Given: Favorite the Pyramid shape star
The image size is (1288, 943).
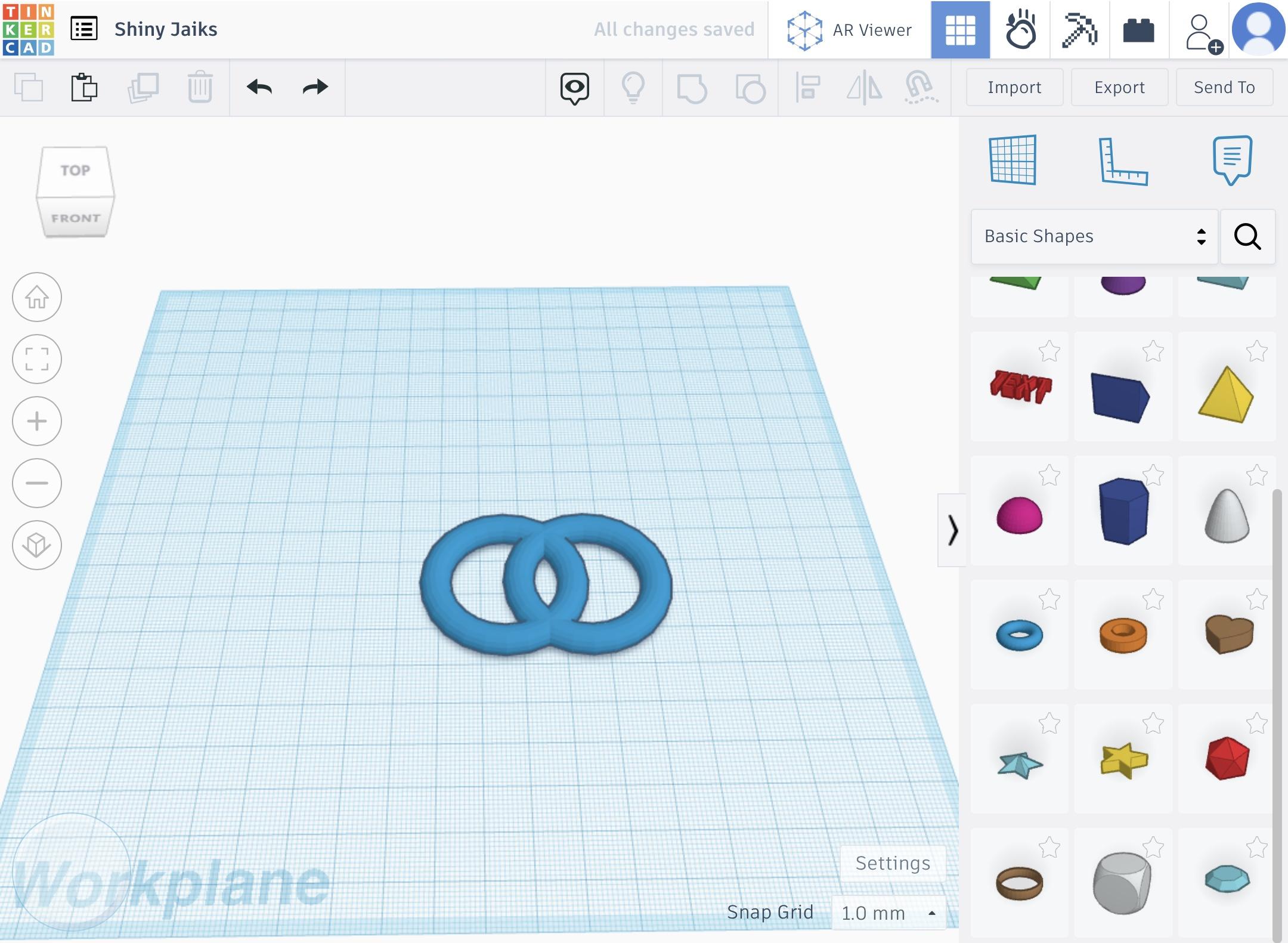Looking at the screenshot, I should pos(1257,351).
